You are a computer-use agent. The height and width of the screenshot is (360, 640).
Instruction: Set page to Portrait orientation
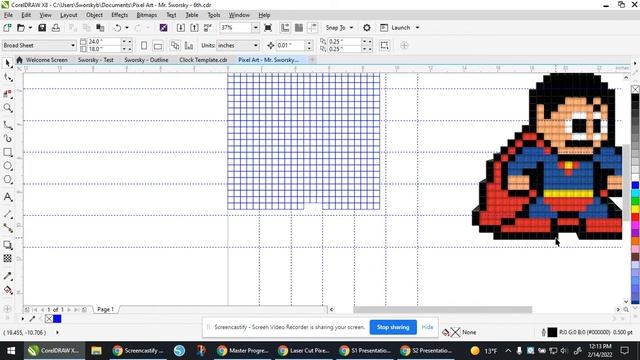click(144, 45)
